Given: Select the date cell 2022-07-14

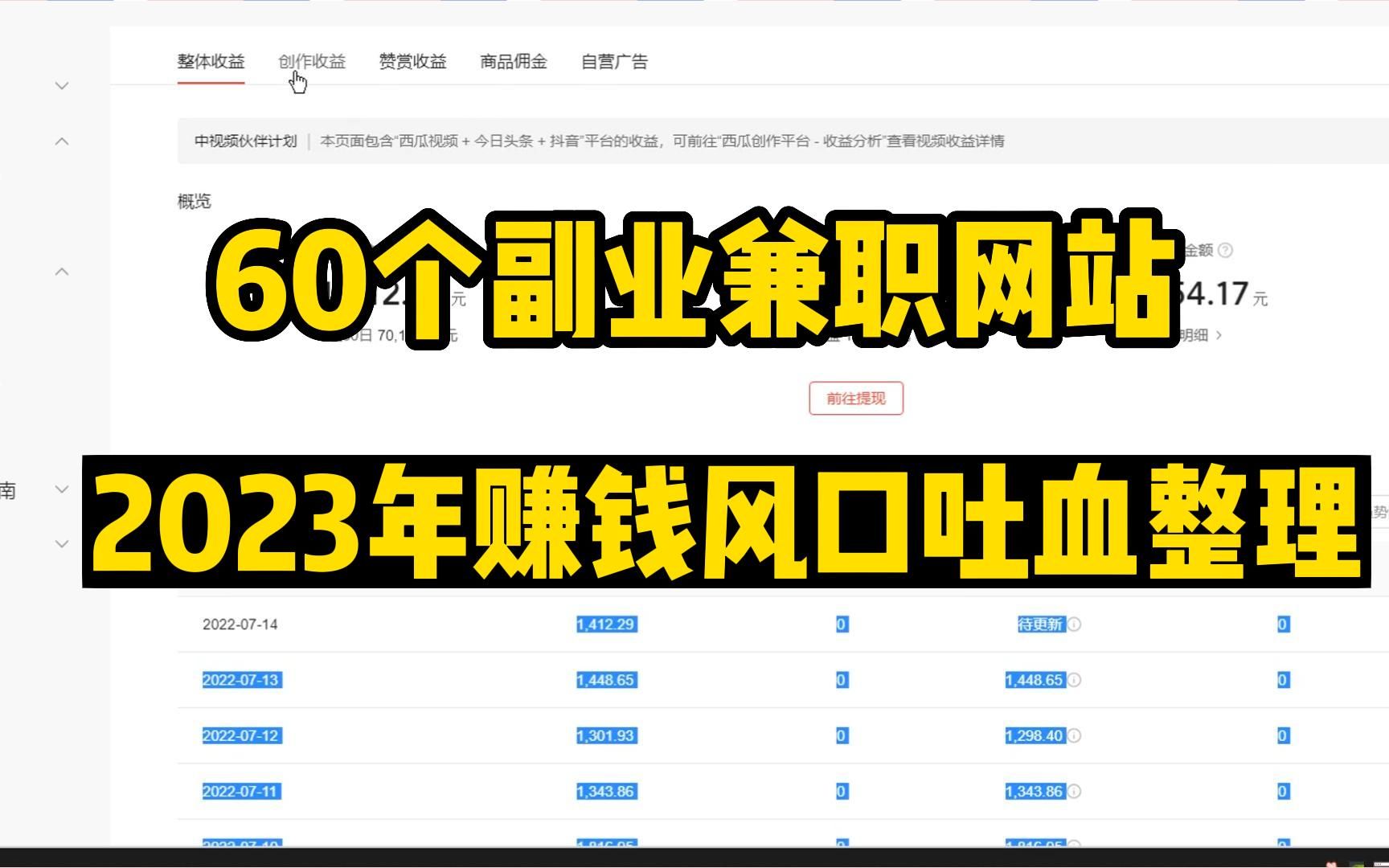Looking at the screenshot, I should (x=240, y=624).
